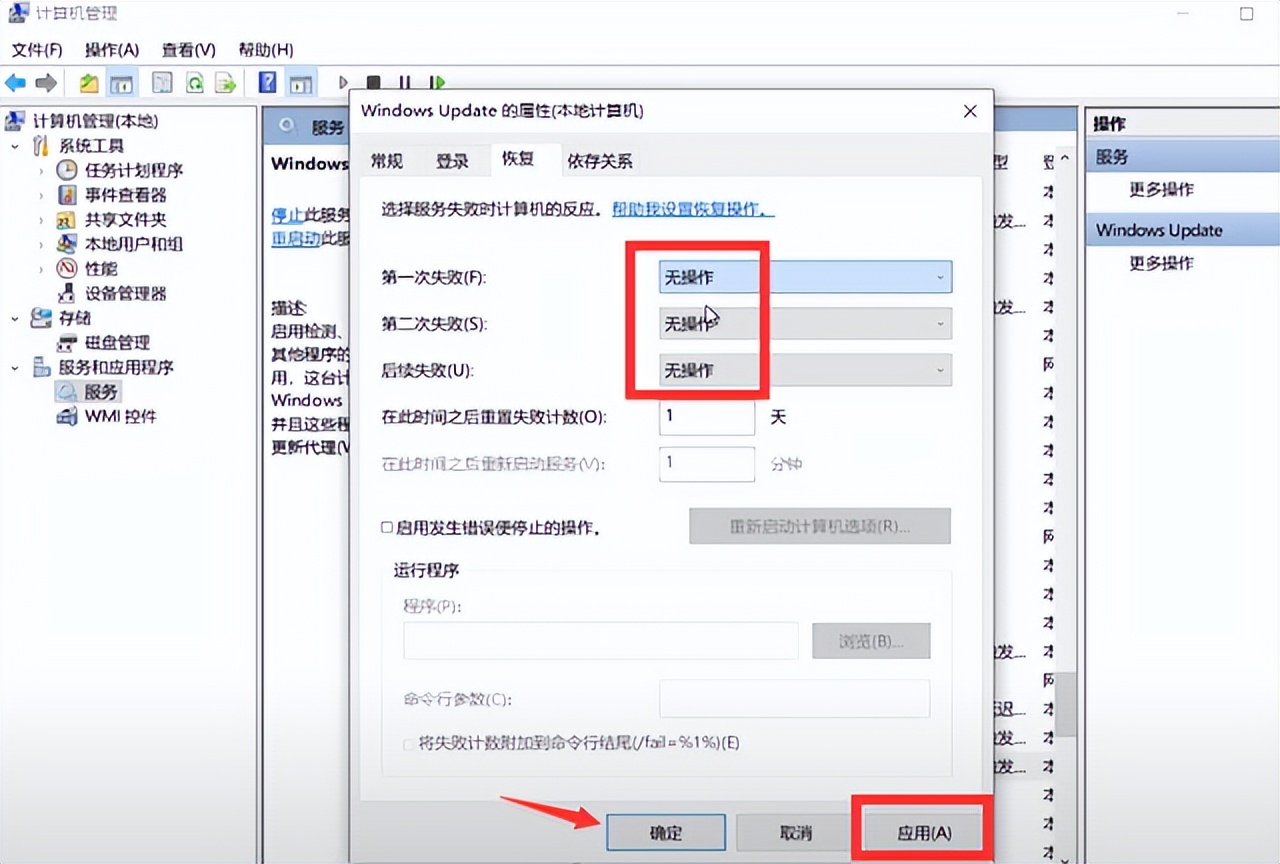The image size is (1280, 864).
Task: Open help using the blue question mark icon
Action: pyautogui.click(x=266, y=82)
